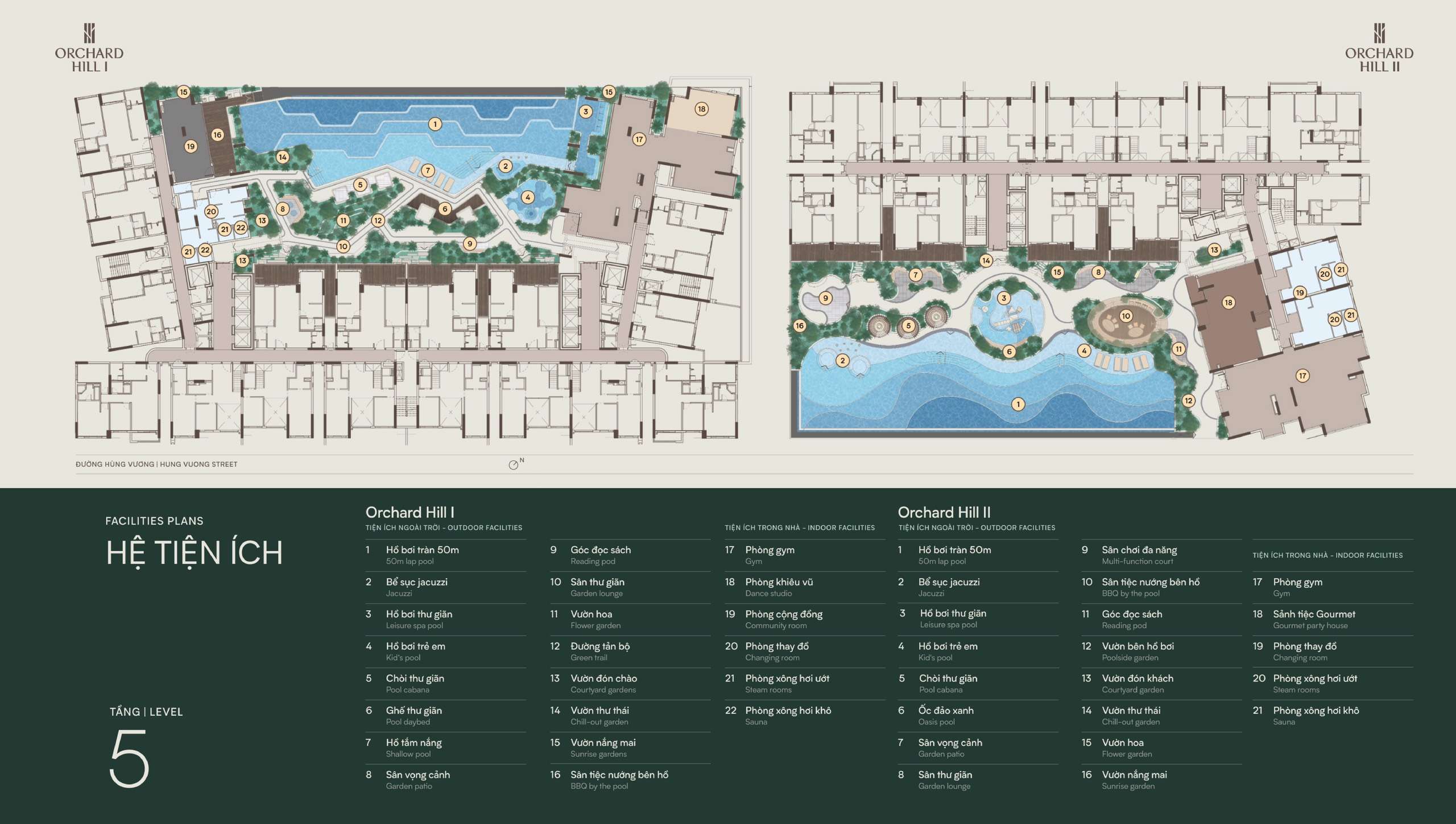Click marker 17 gym on Orchard Hill II map
This screenshot has width=1456, height=824.
[x=1302, y=376]
